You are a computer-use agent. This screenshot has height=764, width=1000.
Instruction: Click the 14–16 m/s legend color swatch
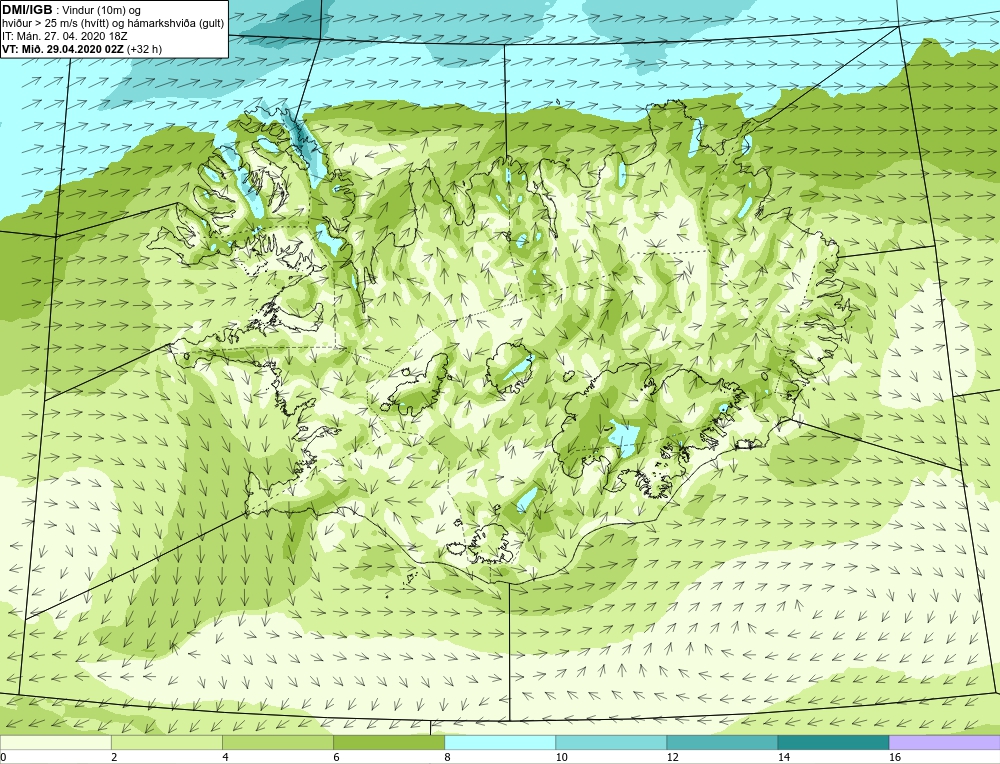(833, 742)
